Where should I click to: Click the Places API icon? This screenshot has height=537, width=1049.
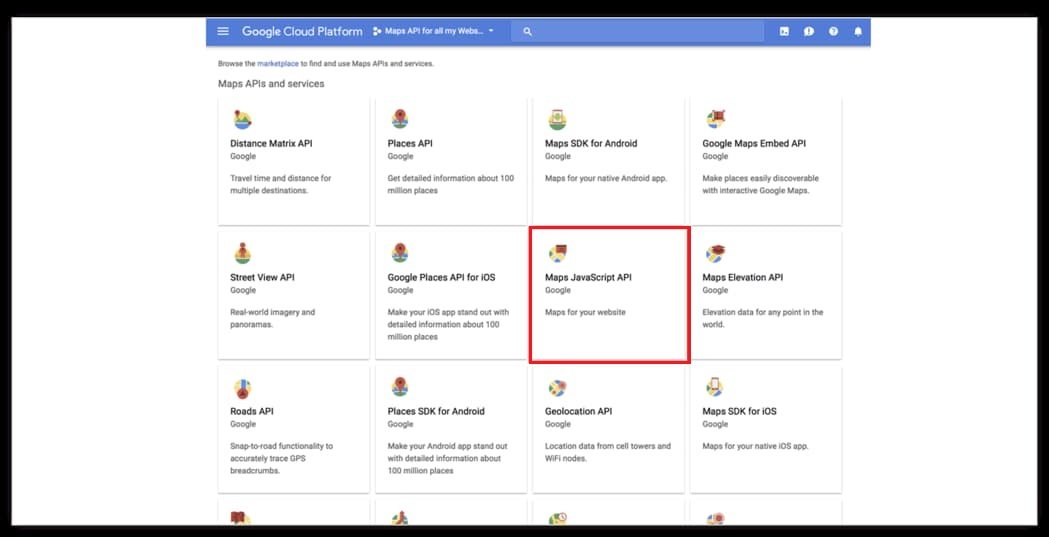coord(400,120)
